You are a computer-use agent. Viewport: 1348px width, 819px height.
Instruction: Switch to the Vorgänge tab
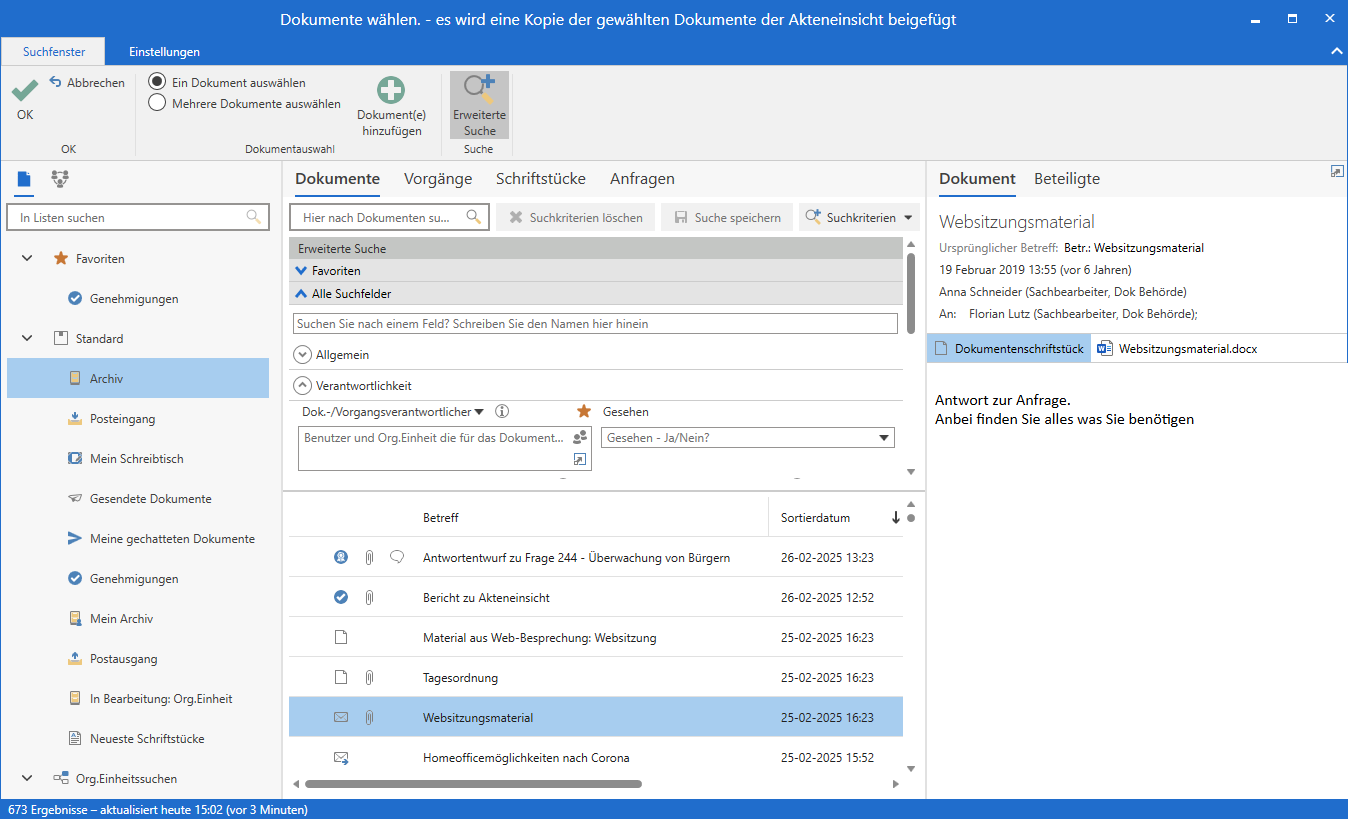pos(437,179)
